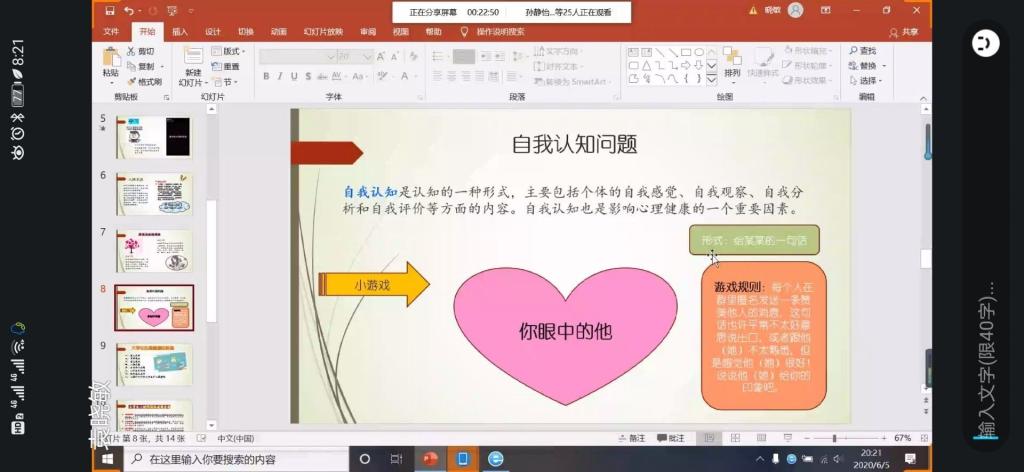This screenshot has height=472, width=1024.
Task: Toggle Bold text formatting
Action: [x=266, y=77]
